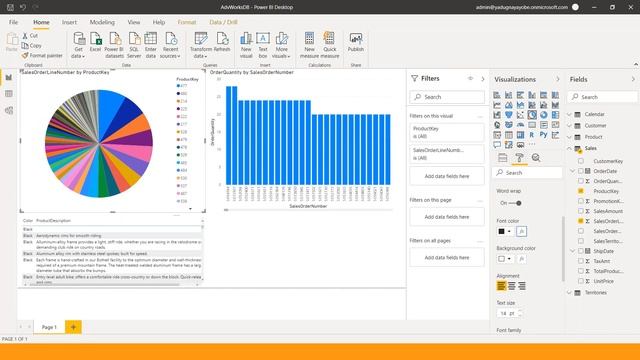The width and height of the screenshot is (640, 360).
Task: Open the Font color picker
Action: click(x=505, y=231)
